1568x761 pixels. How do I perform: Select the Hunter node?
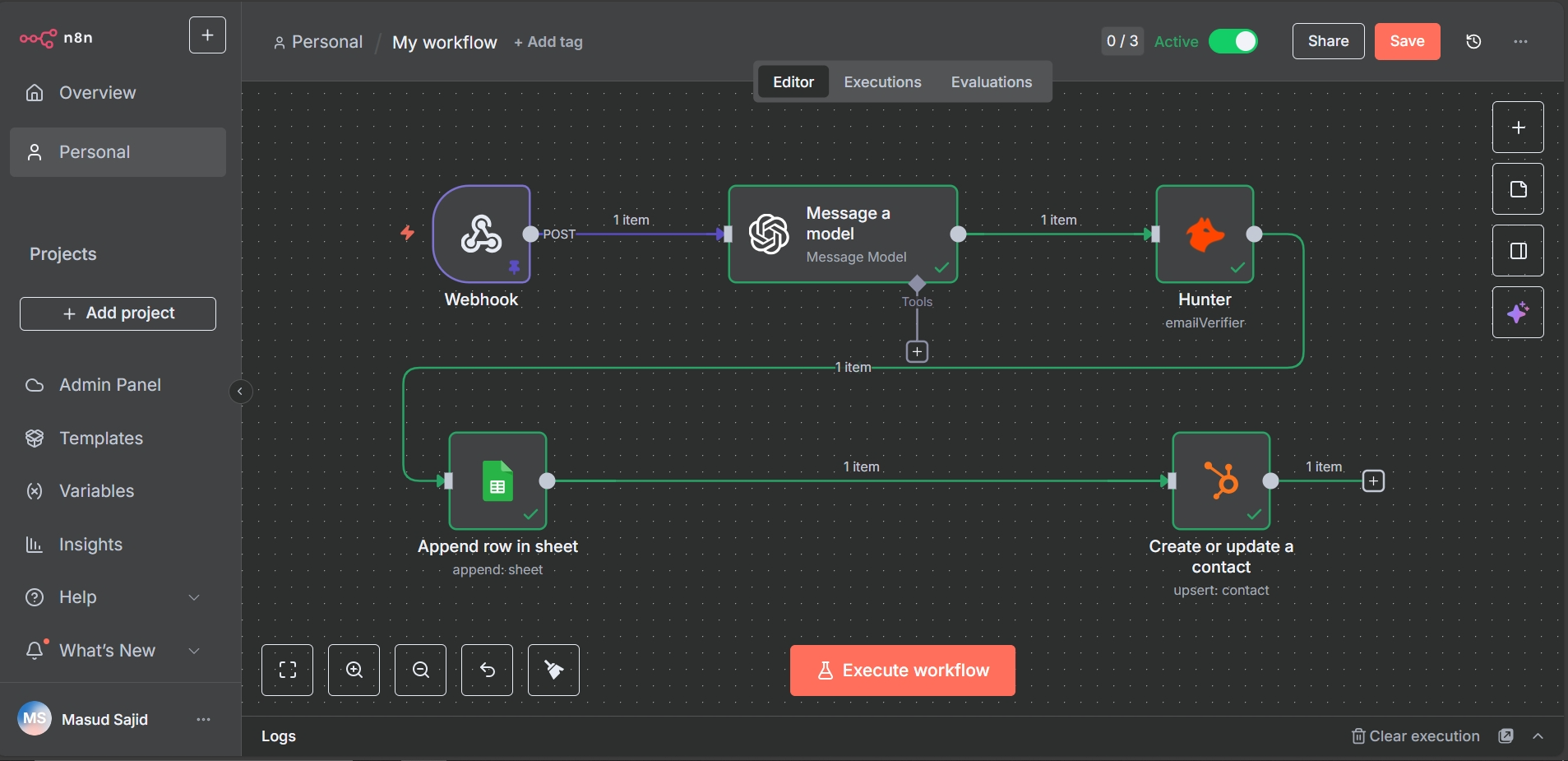pyautogui.click(x=1205, y=234)
